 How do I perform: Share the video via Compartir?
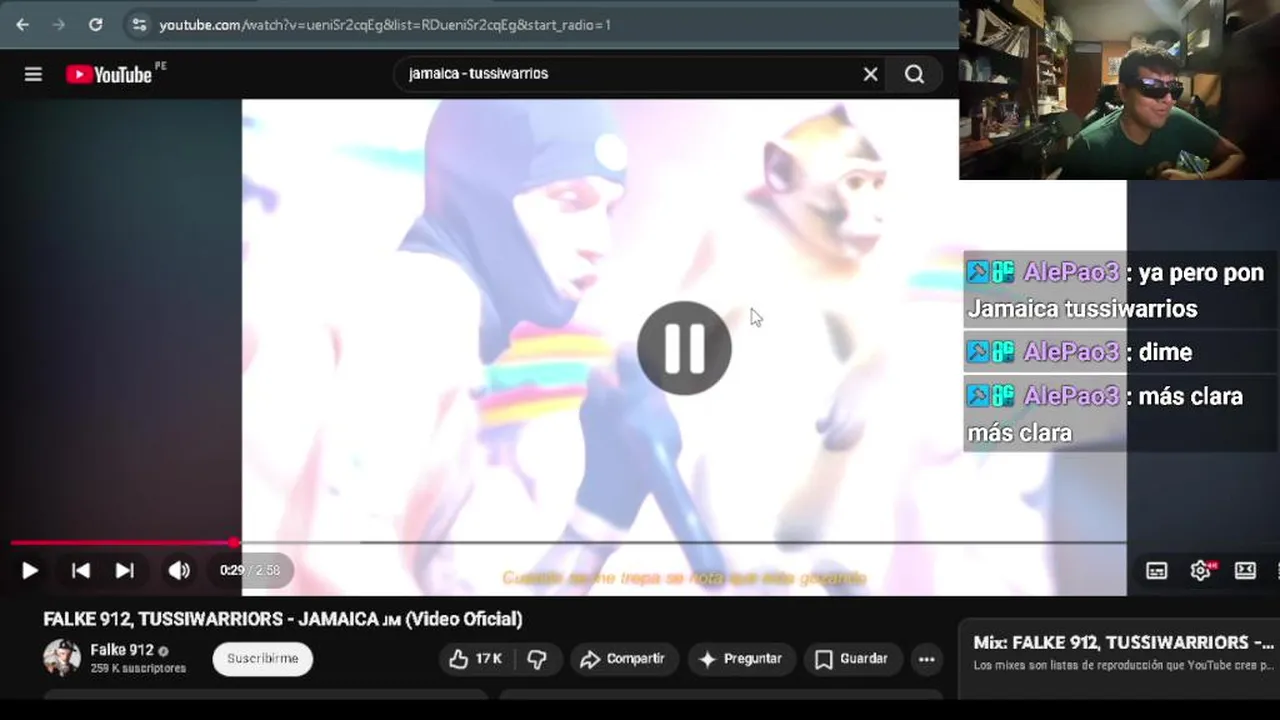623,659
